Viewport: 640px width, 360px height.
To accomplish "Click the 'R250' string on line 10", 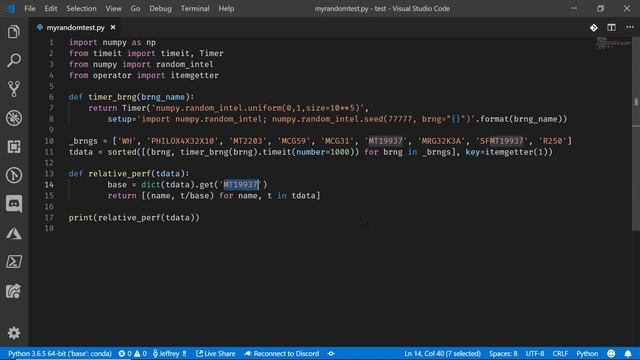I will tap(553, 141).
